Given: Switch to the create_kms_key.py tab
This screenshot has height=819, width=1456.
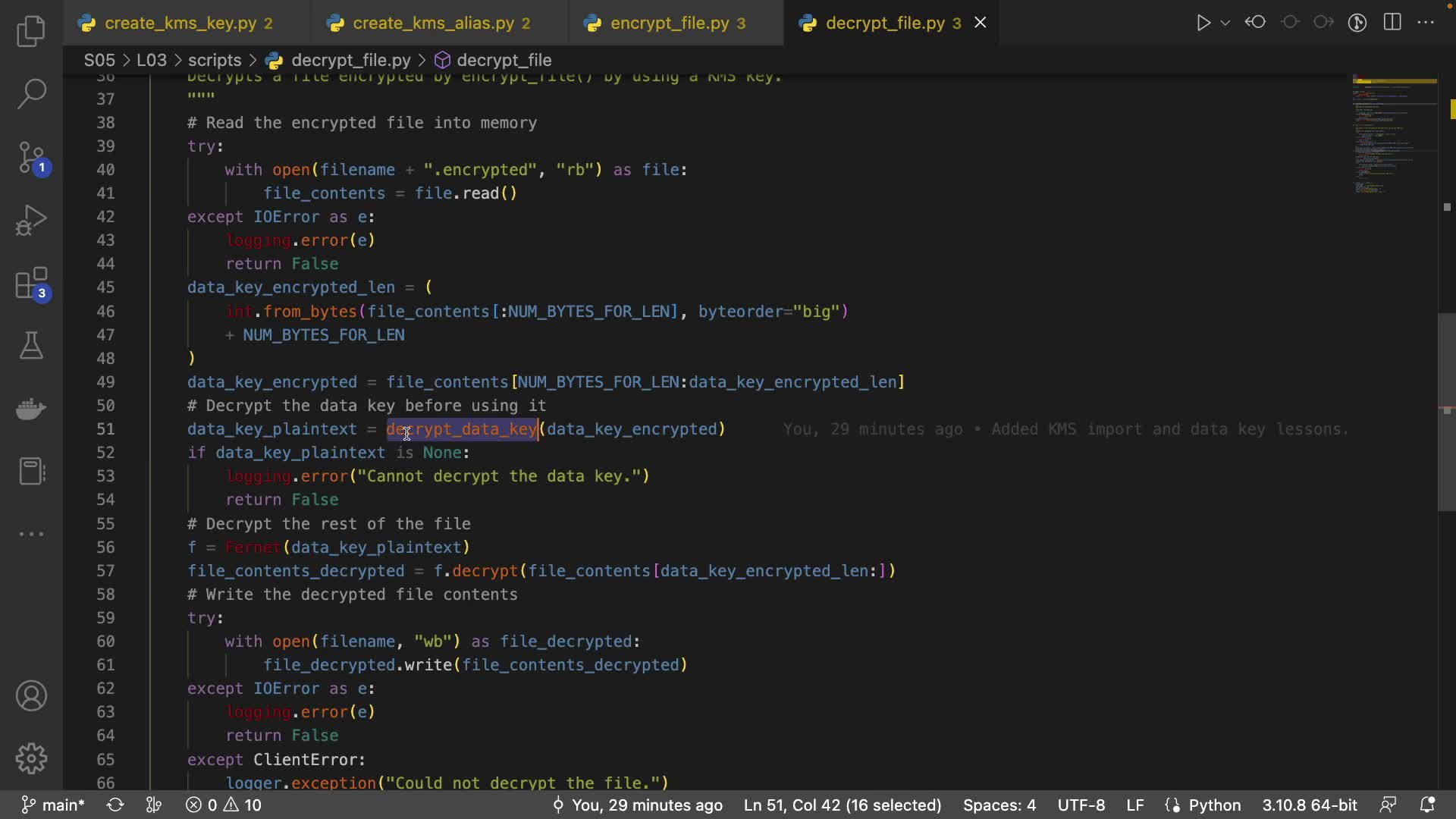Looking at the screenshot, I should (180, 24).
